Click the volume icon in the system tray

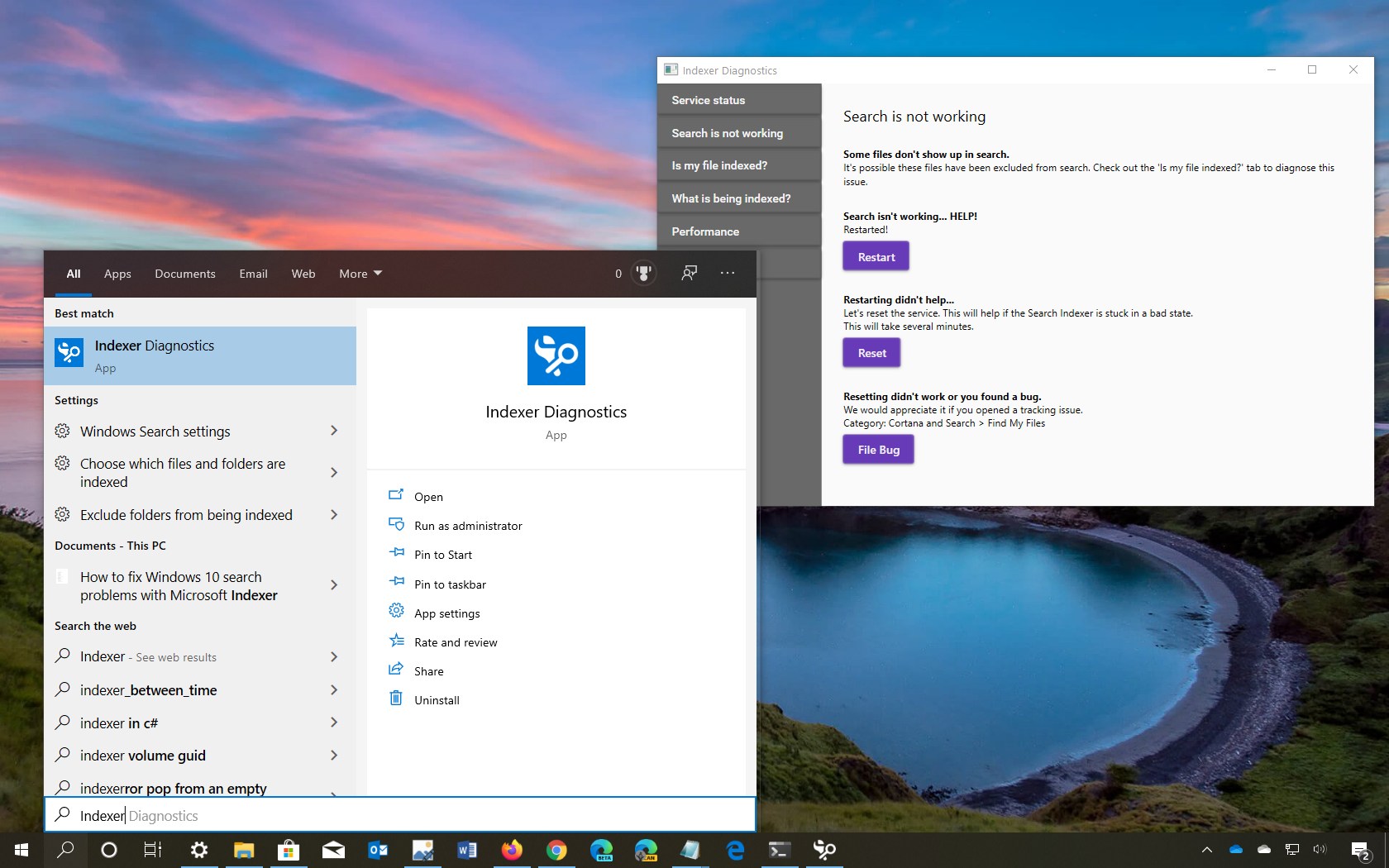1319,849
